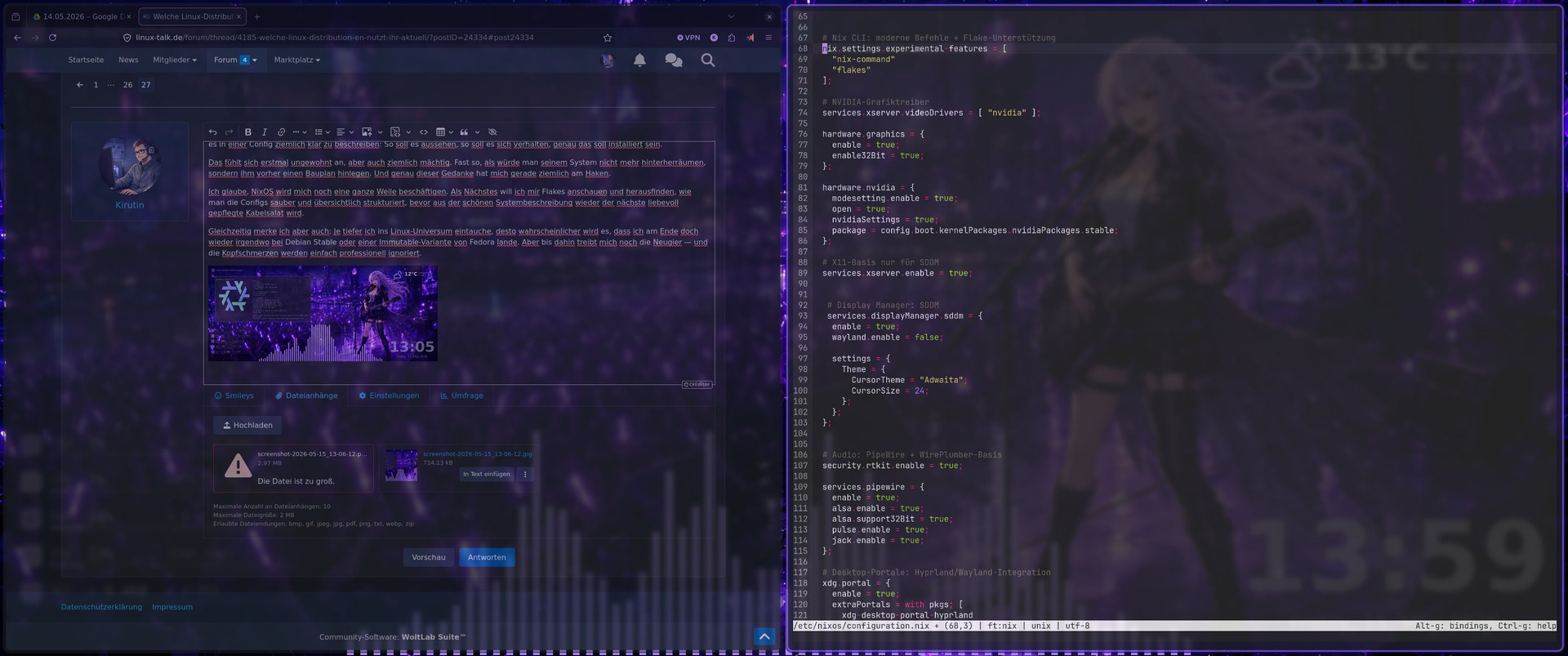Go to Startseite in the forum menu
1568x656 pixels.
[x=86, y=60]
